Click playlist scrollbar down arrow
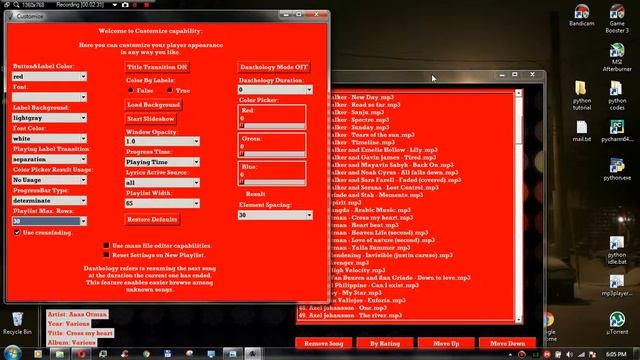This screenshot has width=640, height=360. click(x=519, y=320)
